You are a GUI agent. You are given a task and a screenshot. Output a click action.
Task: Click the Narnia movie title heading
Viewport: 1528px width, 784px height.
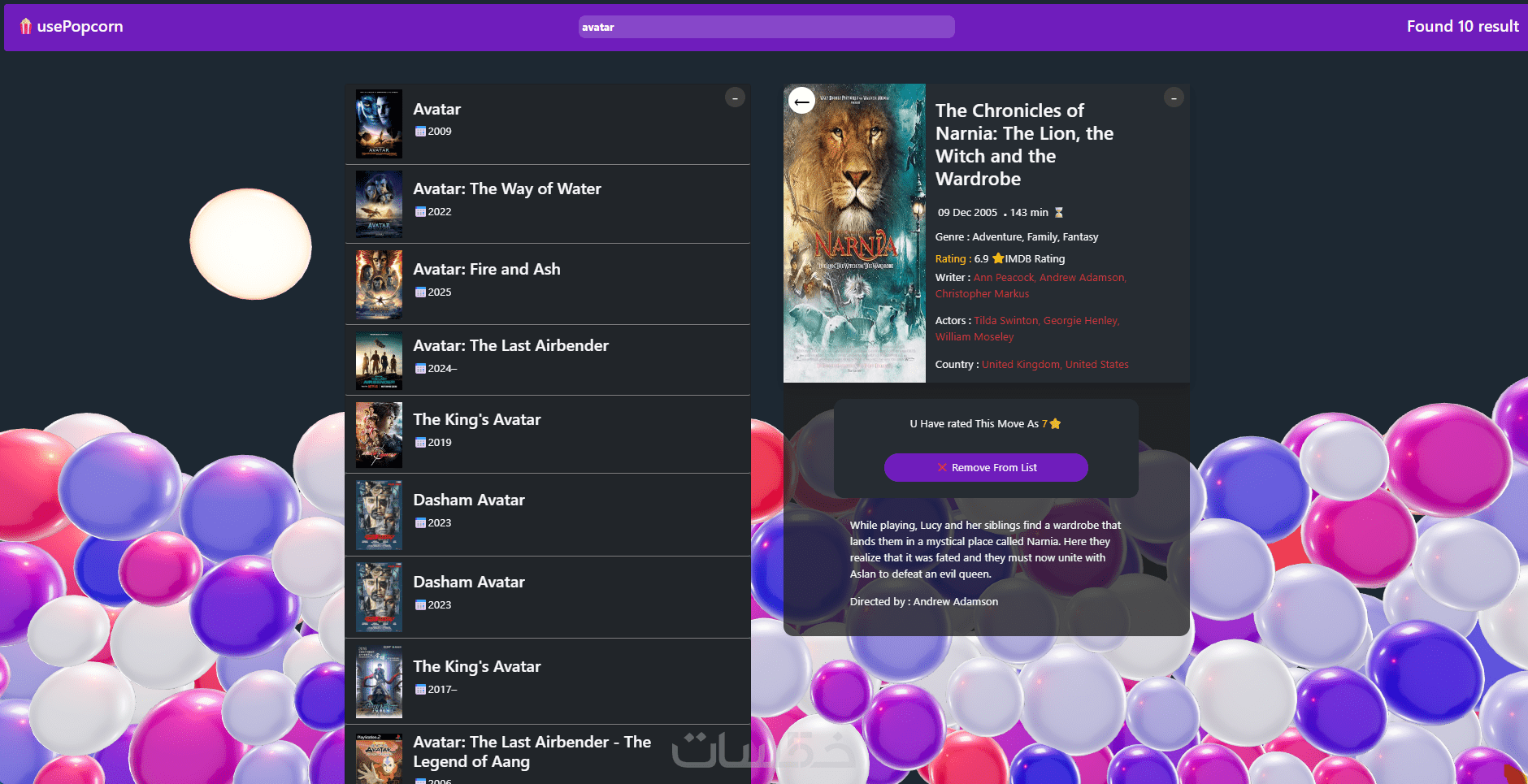[1024, 145]
